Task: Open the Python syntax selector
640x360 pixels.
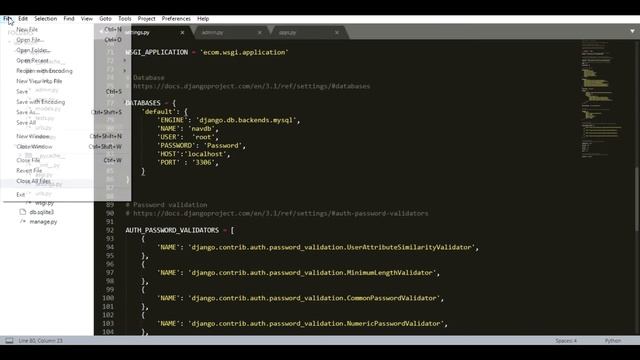Action: (x=613, y=340)
